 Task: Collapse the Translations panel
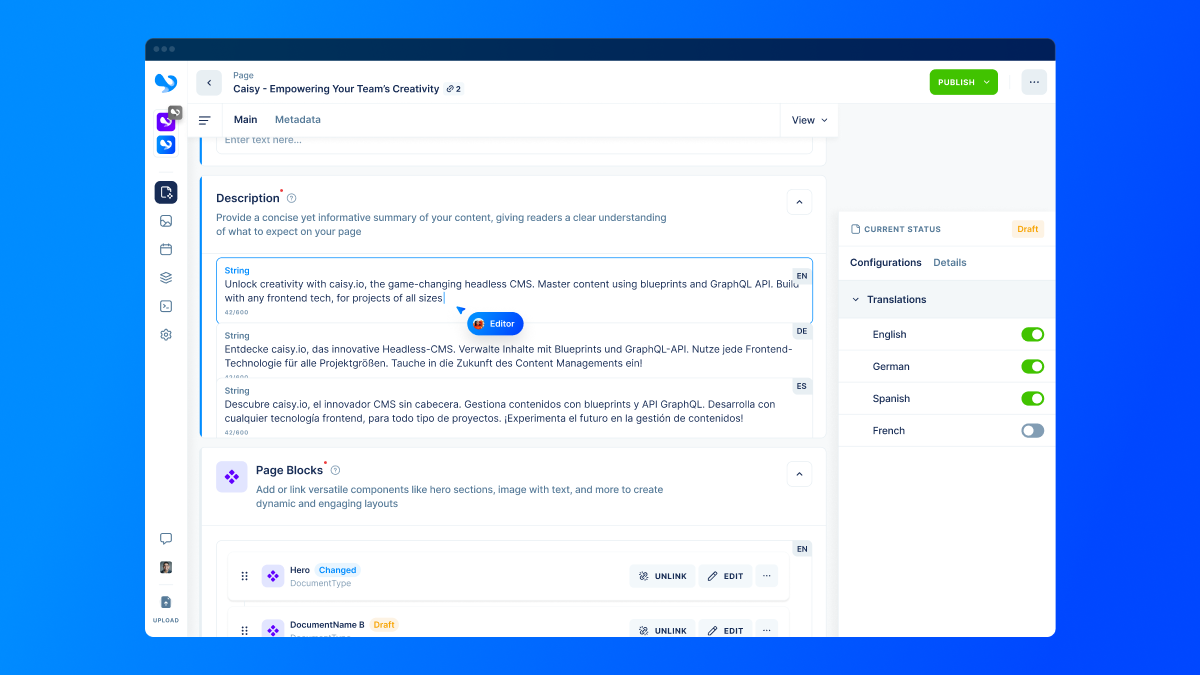(x=855, y=299)
